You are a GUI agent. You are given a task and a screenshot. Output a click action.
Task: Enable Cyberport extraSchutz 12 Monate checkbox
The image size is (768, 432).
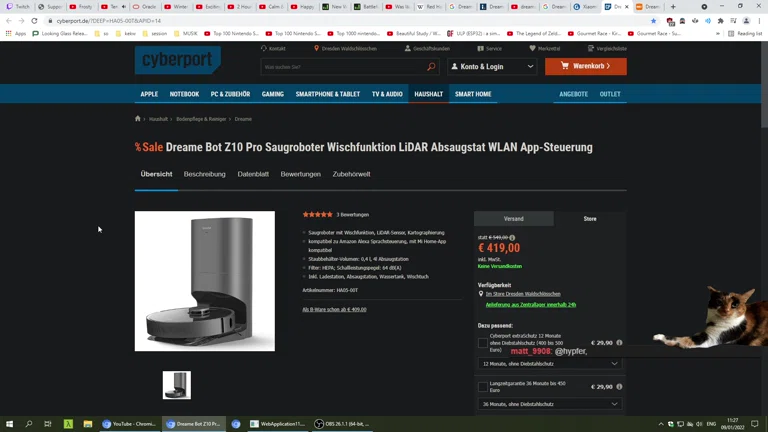tap(482, 343)
